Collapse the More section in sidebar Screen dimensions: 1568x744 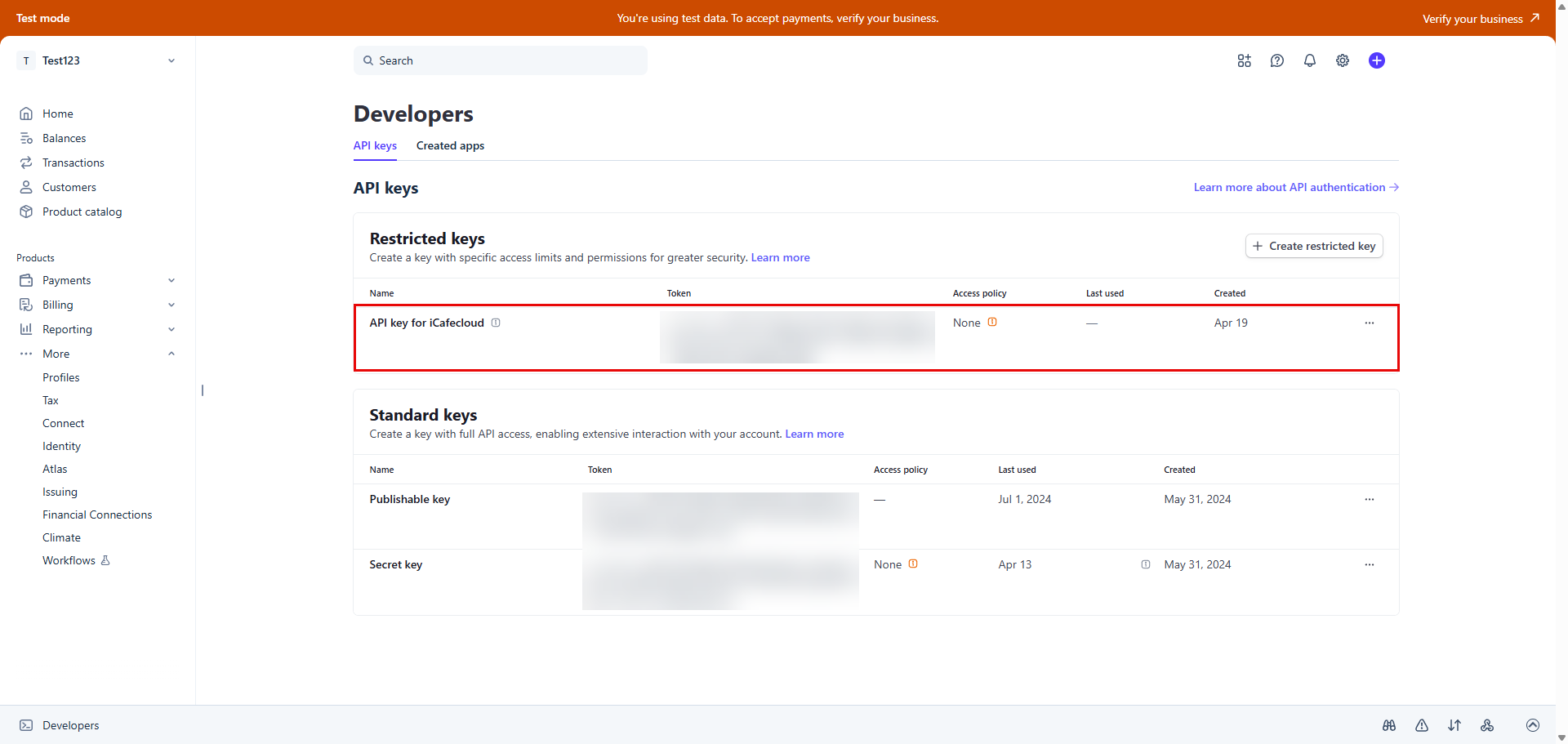(x=171, y=354)
